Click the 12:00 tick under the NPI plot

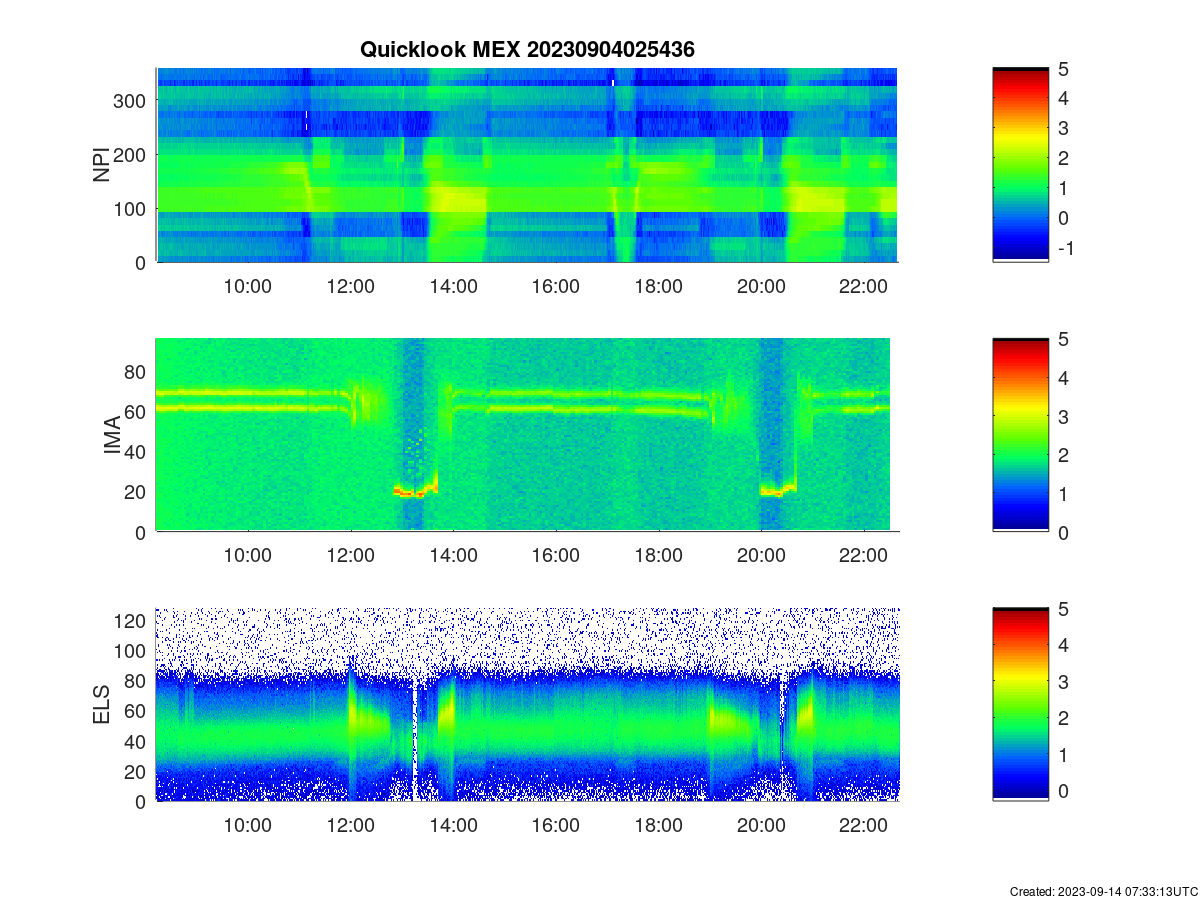(x=351, y=286)
